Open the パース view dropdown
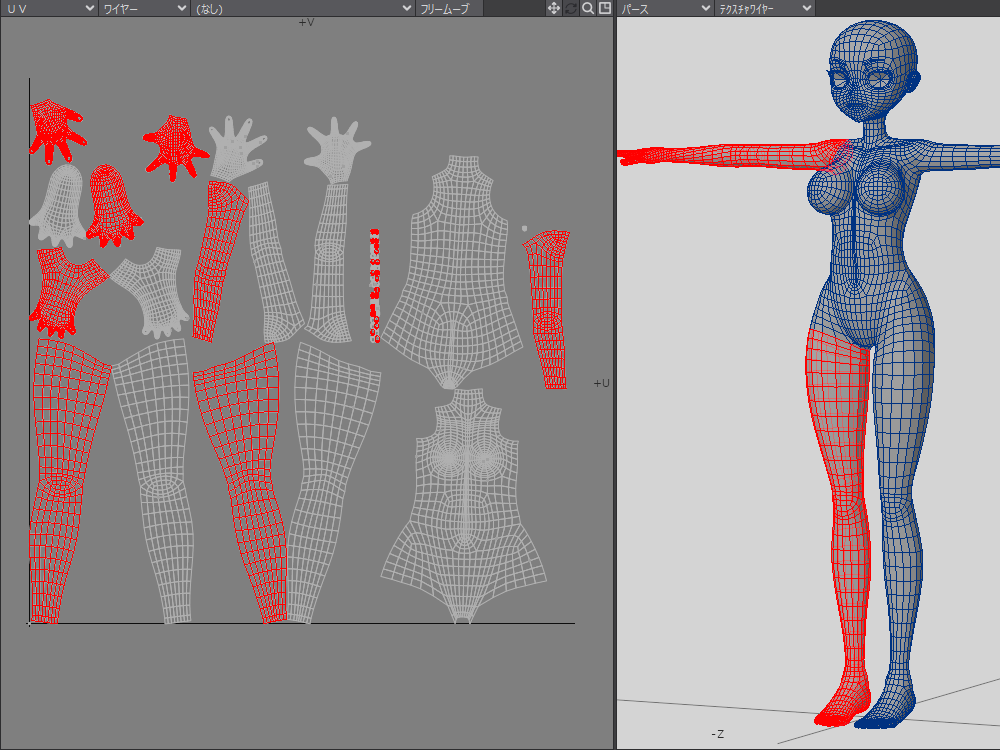1000x750 pixels. coord(664,8)
